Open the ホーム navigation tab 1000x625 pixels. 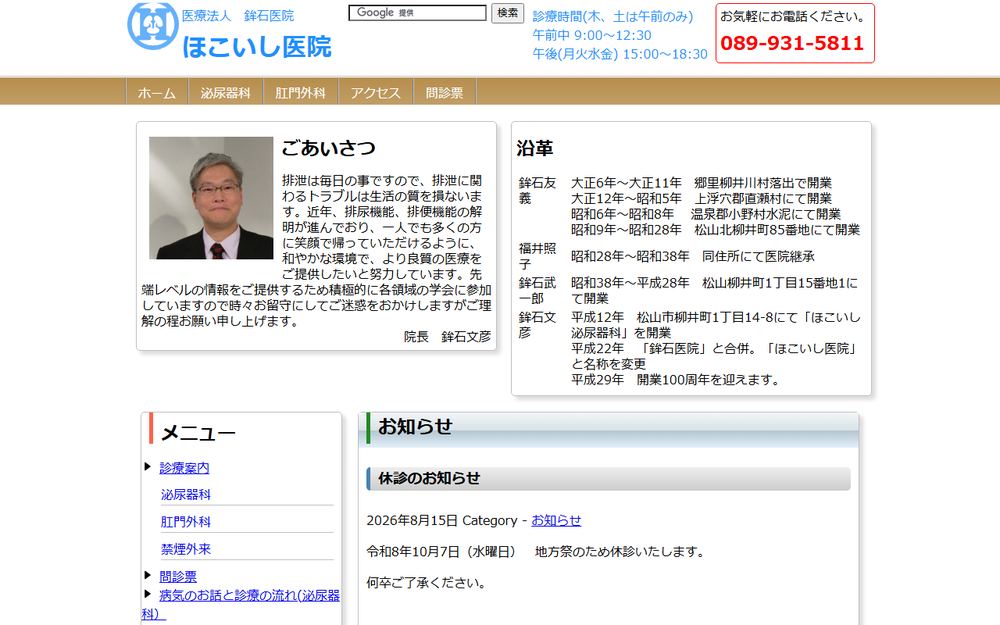pos(157,93)
